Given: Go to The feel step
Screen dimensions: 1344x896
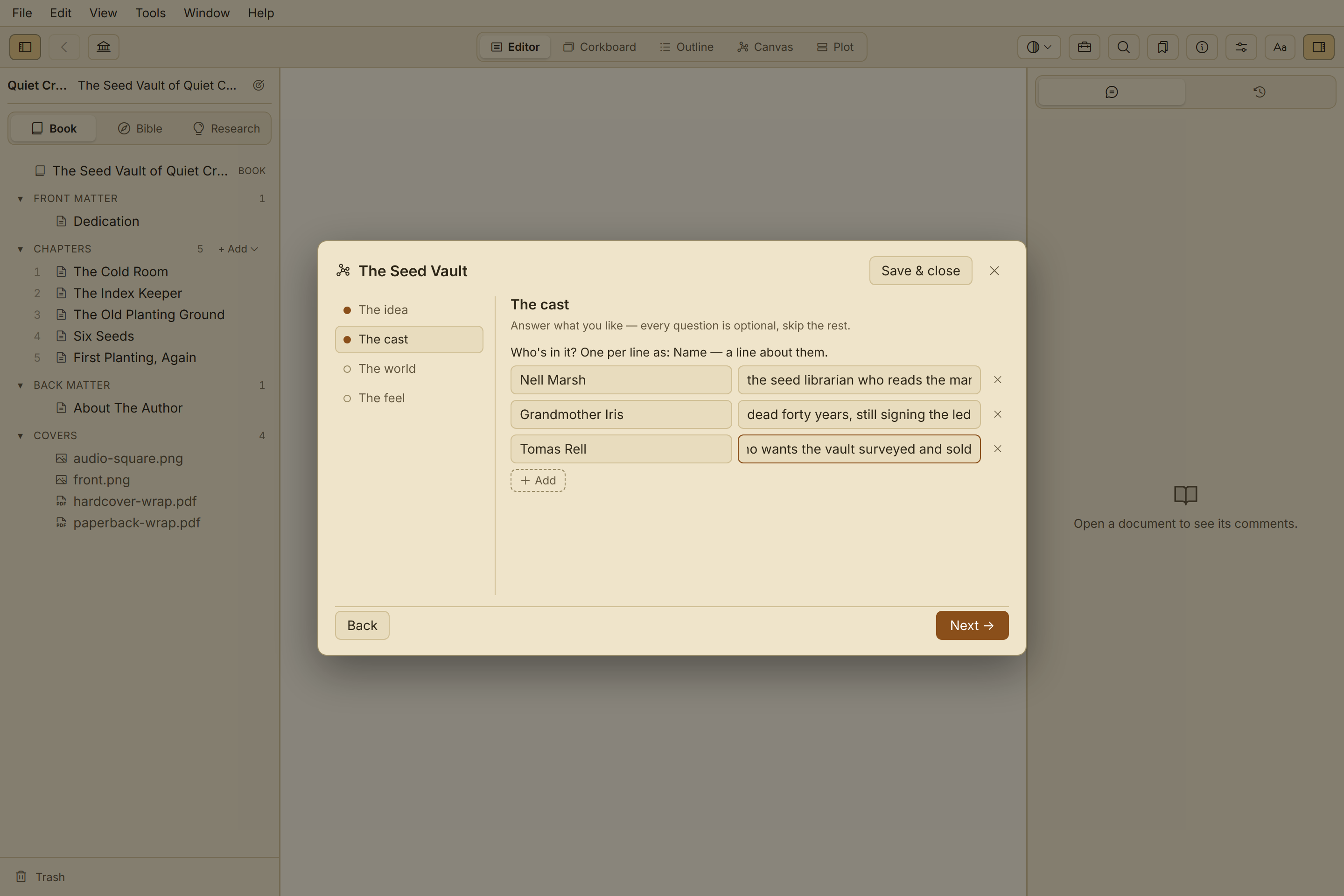Looking at the screenshot, I should (409, 398).
